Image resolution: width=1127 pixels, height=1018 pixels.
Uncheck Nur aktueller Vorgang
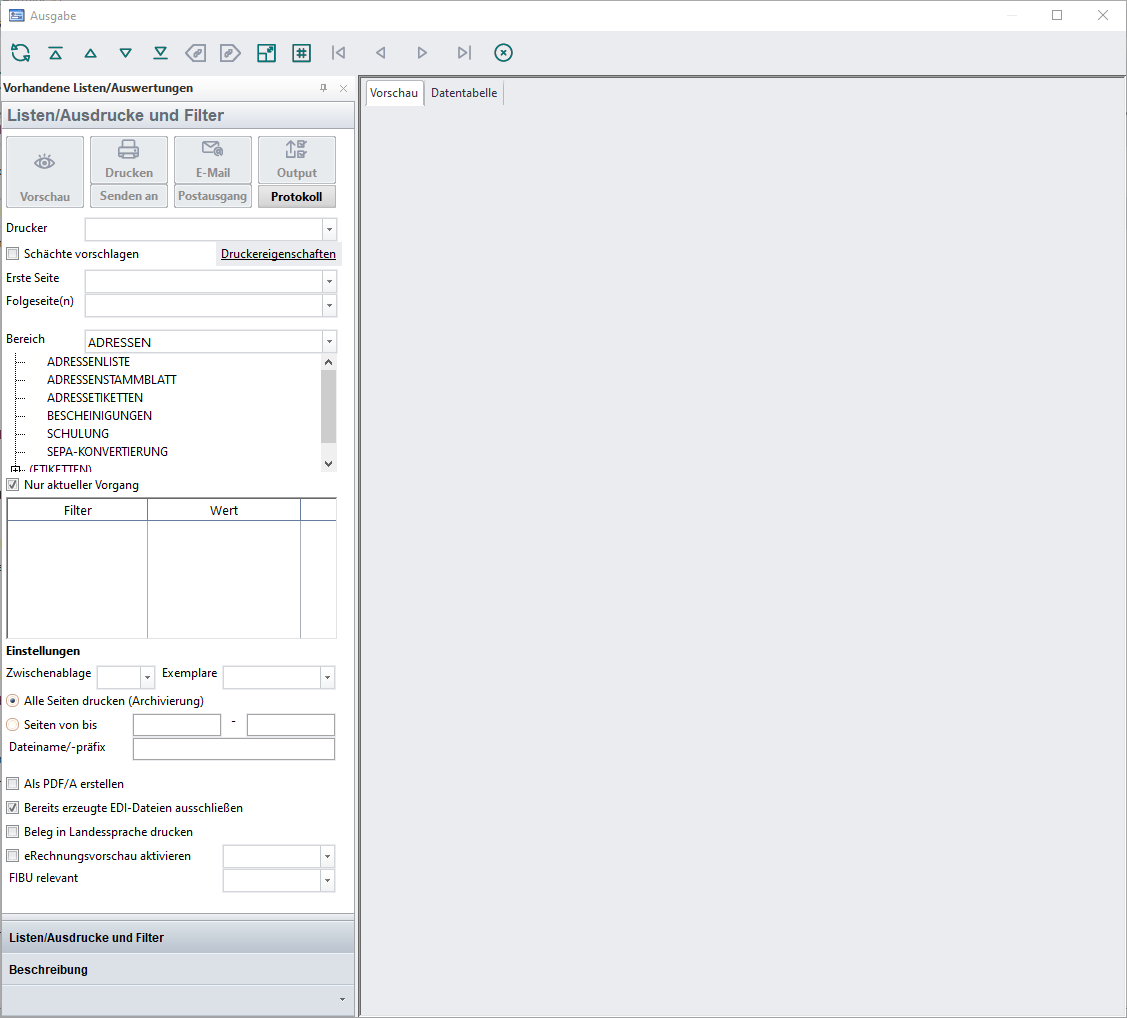pos(13,485)
